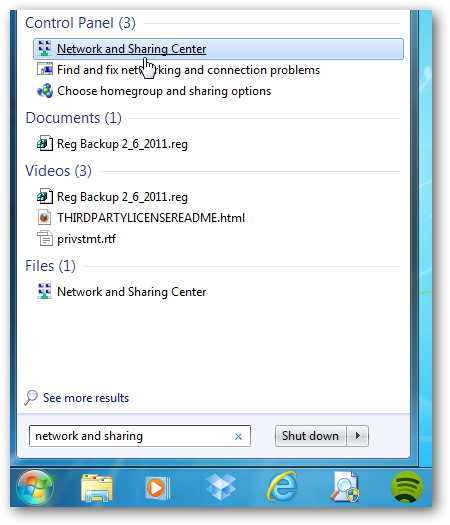Image resolution: width=450 pixels, height=525 pixels.
Task: Click the Shut down button
Action: pyautogui.click(x=310, y=436)
